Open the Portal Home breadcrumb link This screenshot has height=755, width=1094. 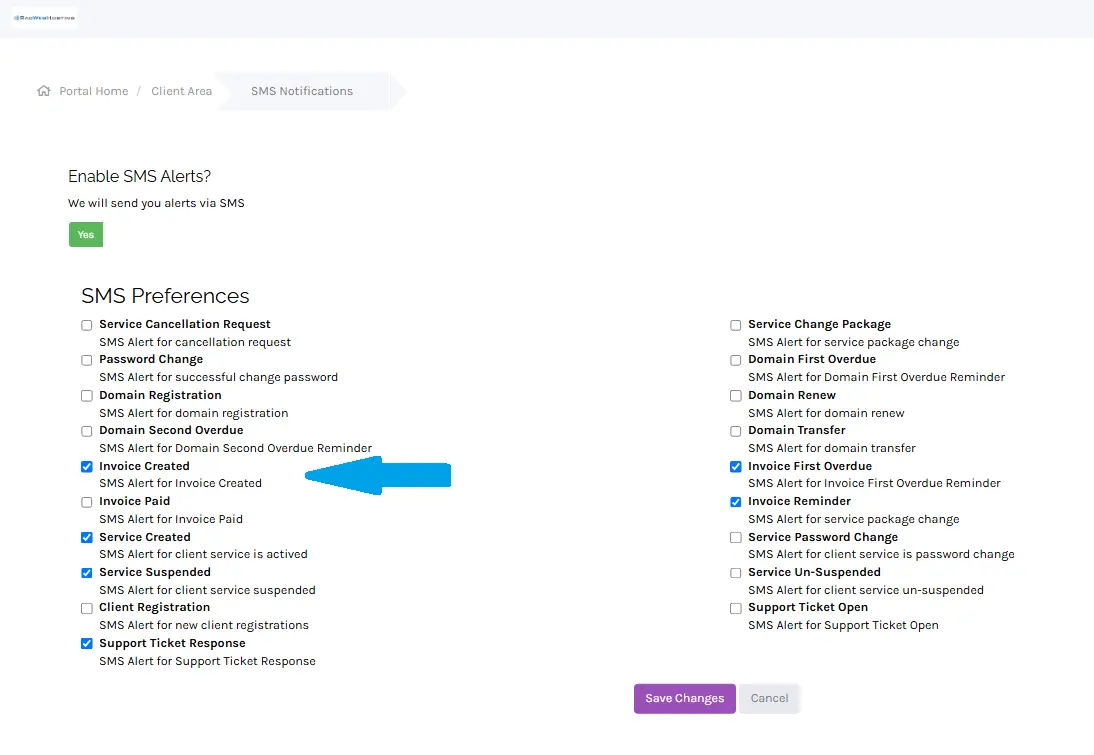point(95,91)
